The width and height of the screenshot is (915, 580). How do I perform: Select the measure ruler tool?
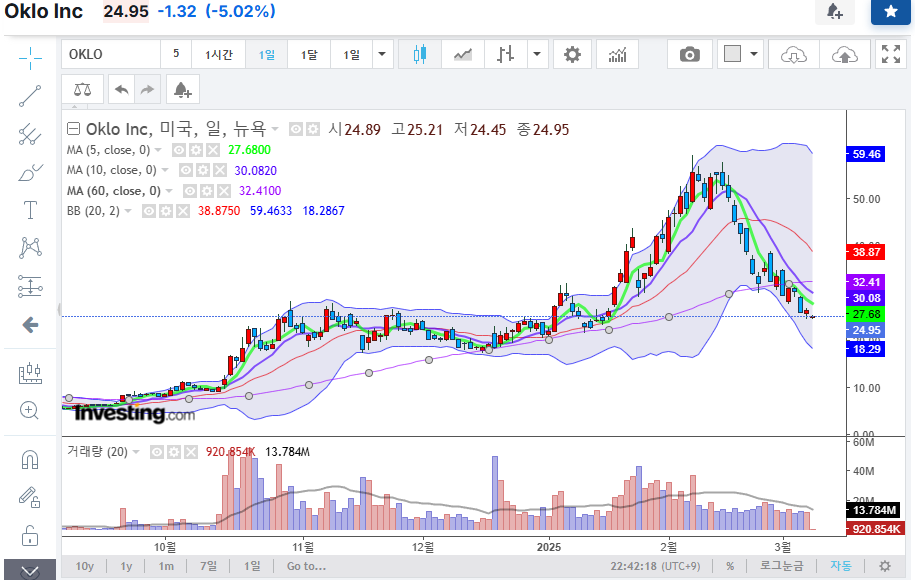pos(30,373)
